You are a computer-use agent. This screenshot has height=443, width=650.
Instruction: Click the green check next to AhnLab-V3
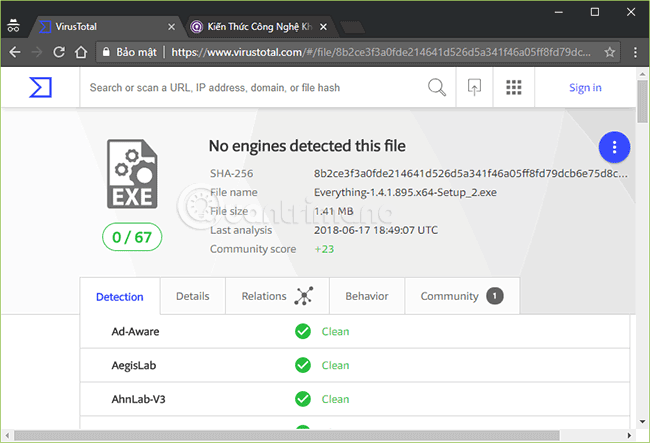[x=303, y=399]
